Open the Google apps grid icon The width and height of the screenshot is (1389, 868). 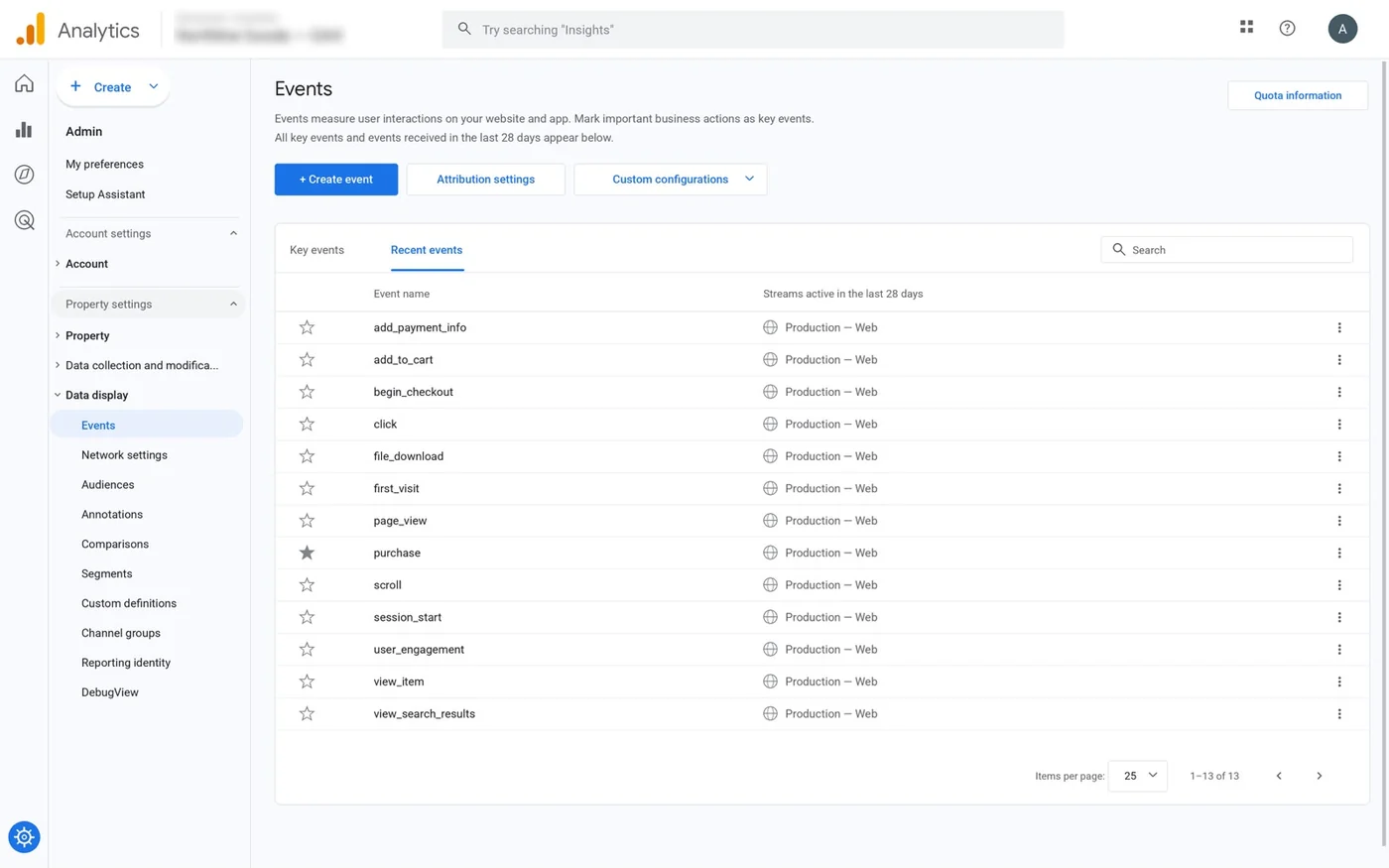(x=1246, y=28)
